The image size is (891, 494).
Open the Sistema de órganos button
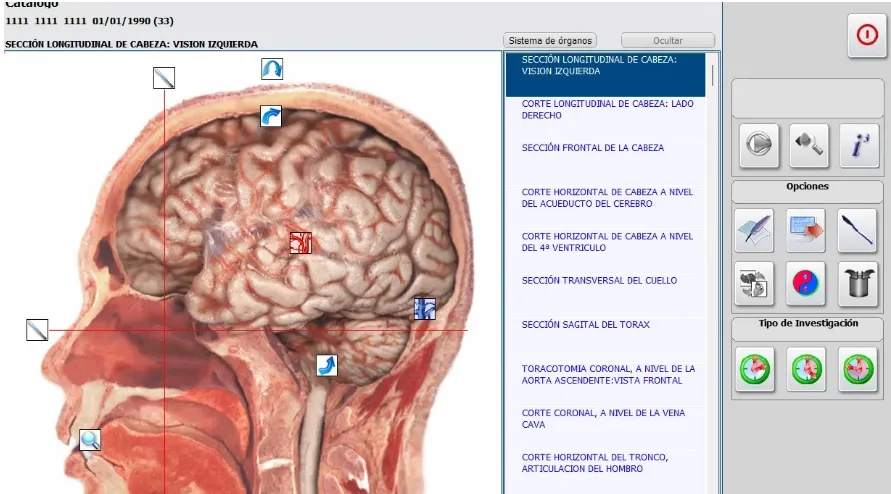tap(550, 41)
